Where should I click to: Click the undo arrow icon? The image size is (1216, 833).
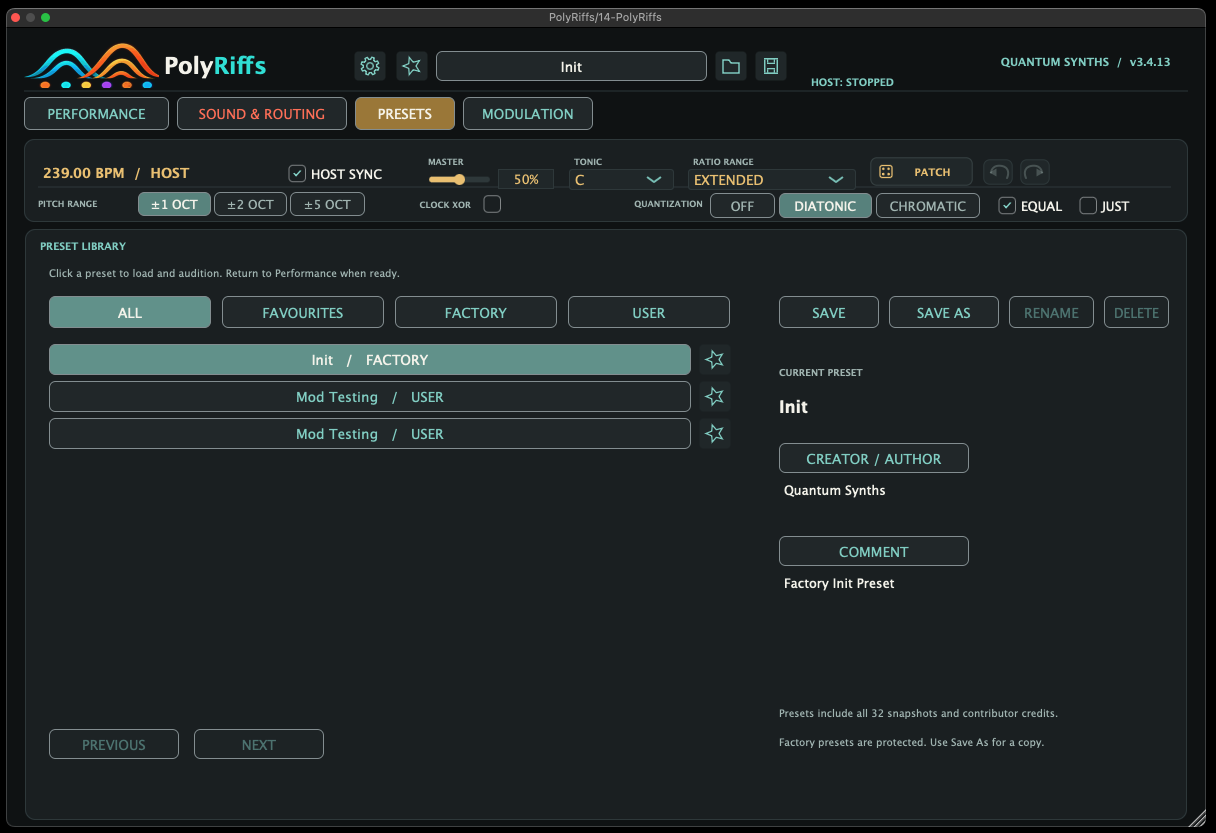998,172
